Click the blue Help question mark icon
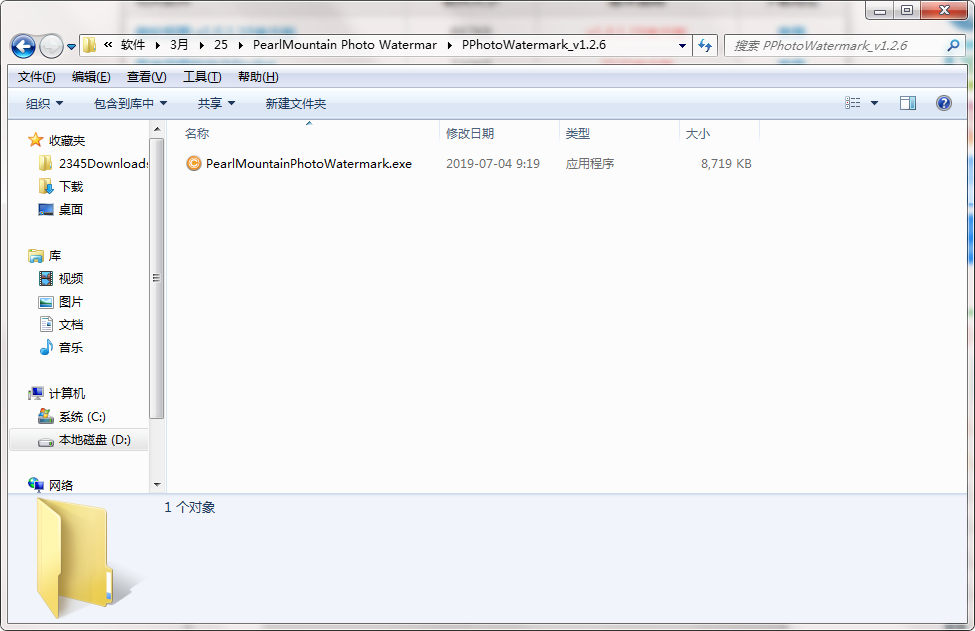Image resolution: width=975 pixels, height=631 pixels. click(x=943, y=103)
